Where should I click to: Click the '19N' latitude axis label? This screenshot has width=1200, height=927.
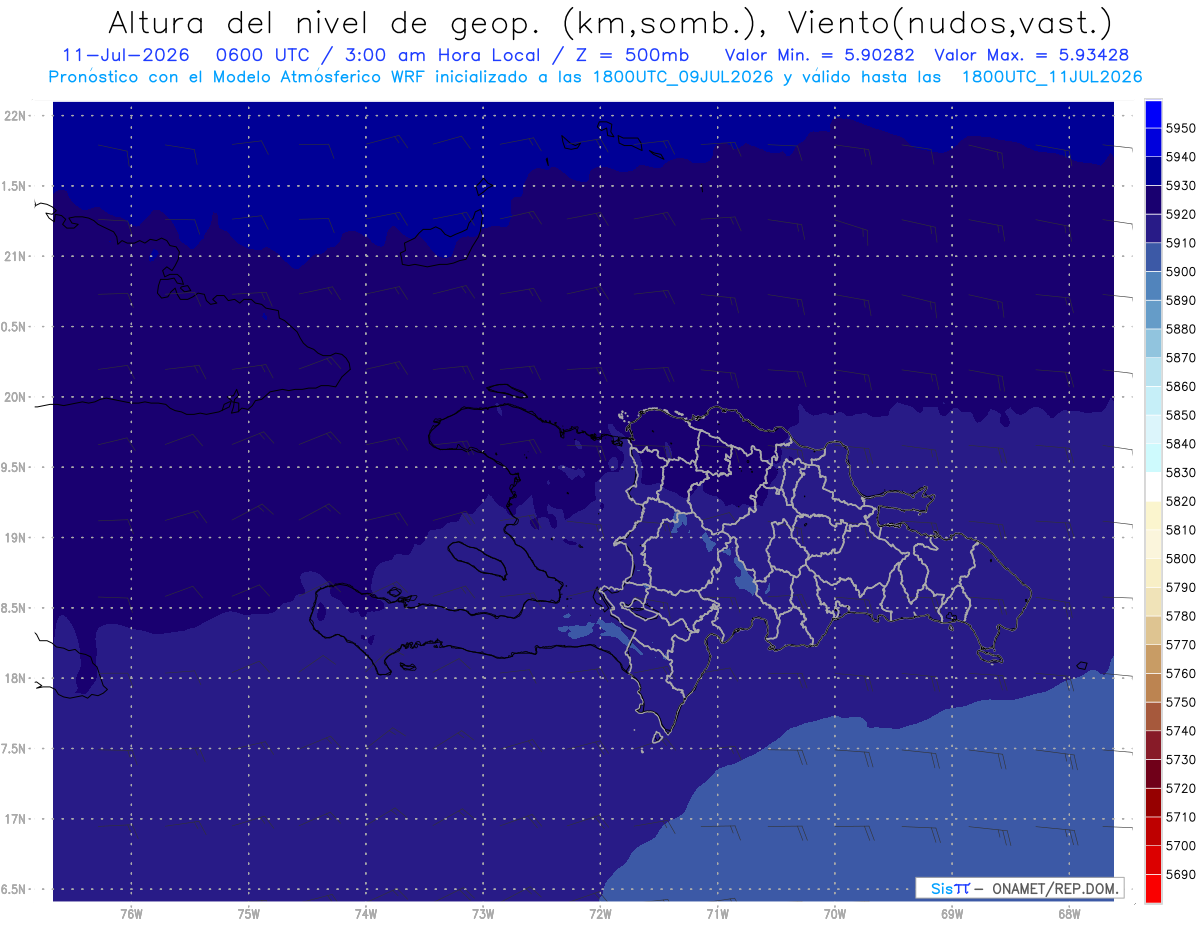tap(14, 537)
